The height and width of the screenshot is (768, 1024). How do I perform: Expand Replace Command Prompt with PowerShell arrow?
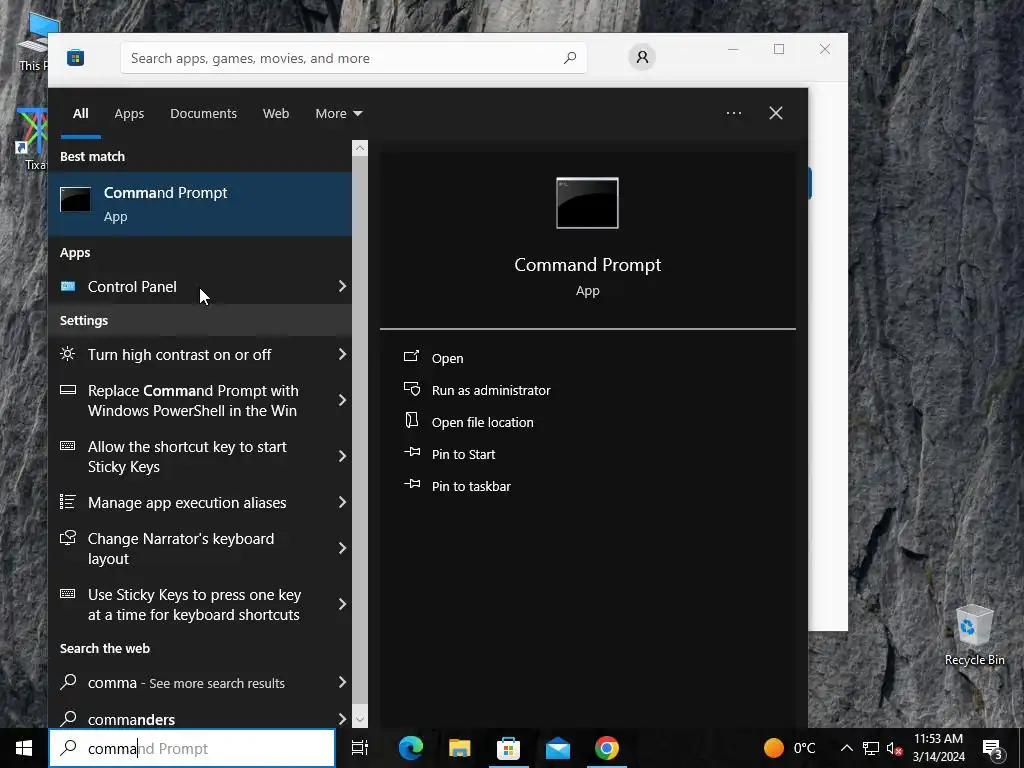342,400
